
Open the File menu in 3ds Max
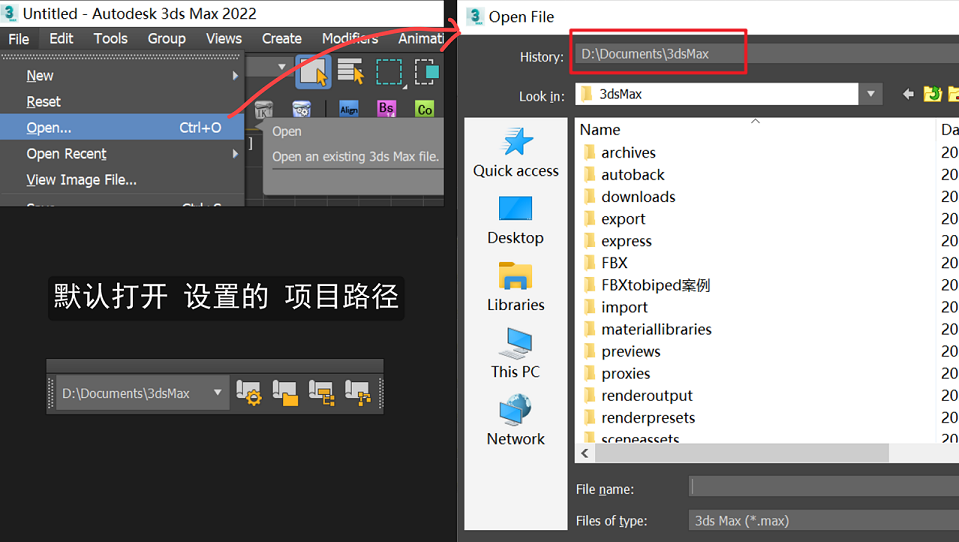pyautogui.click(x=18, y=39)
